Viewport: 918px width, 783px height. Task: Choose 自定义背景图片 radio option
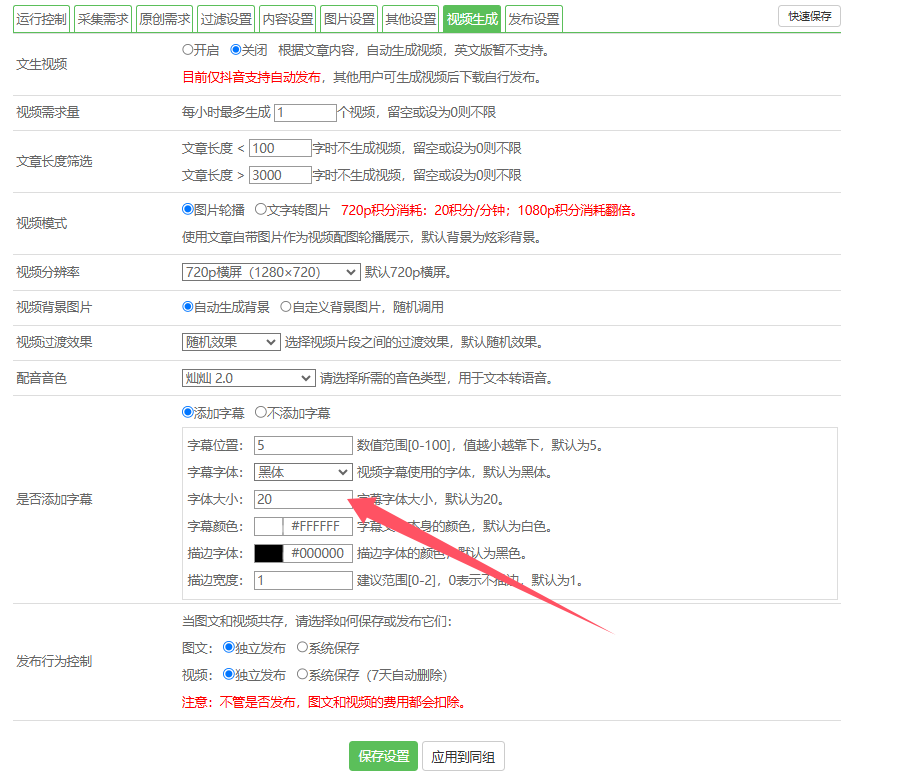click(286, 307)
